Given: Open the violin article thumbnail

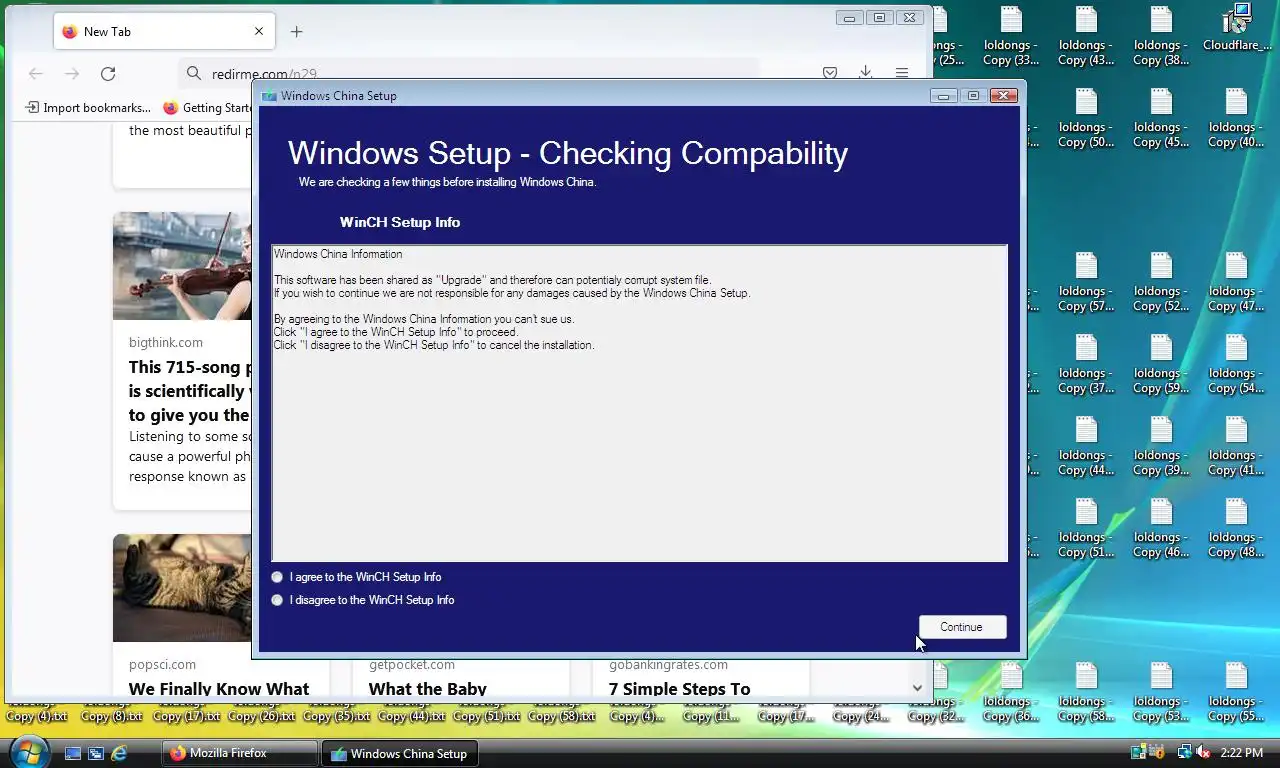Looking at the screenshot, I should [182, 266].
